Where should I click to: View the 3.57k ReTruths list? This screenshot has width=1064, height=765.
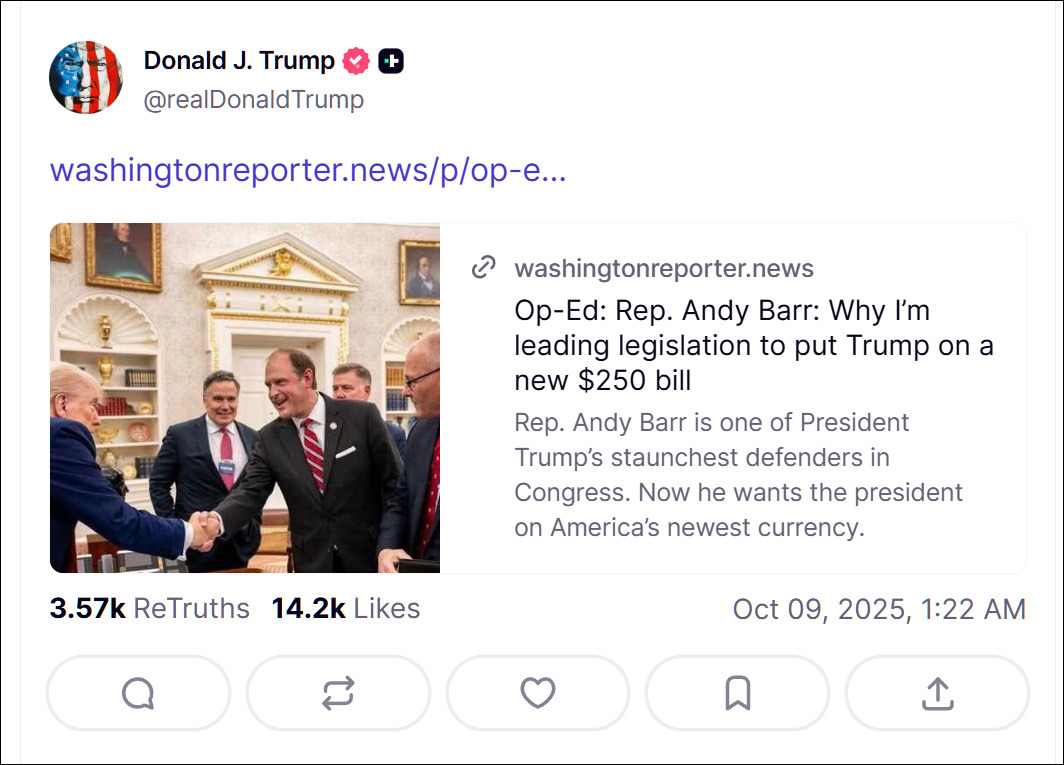(149, 608)
